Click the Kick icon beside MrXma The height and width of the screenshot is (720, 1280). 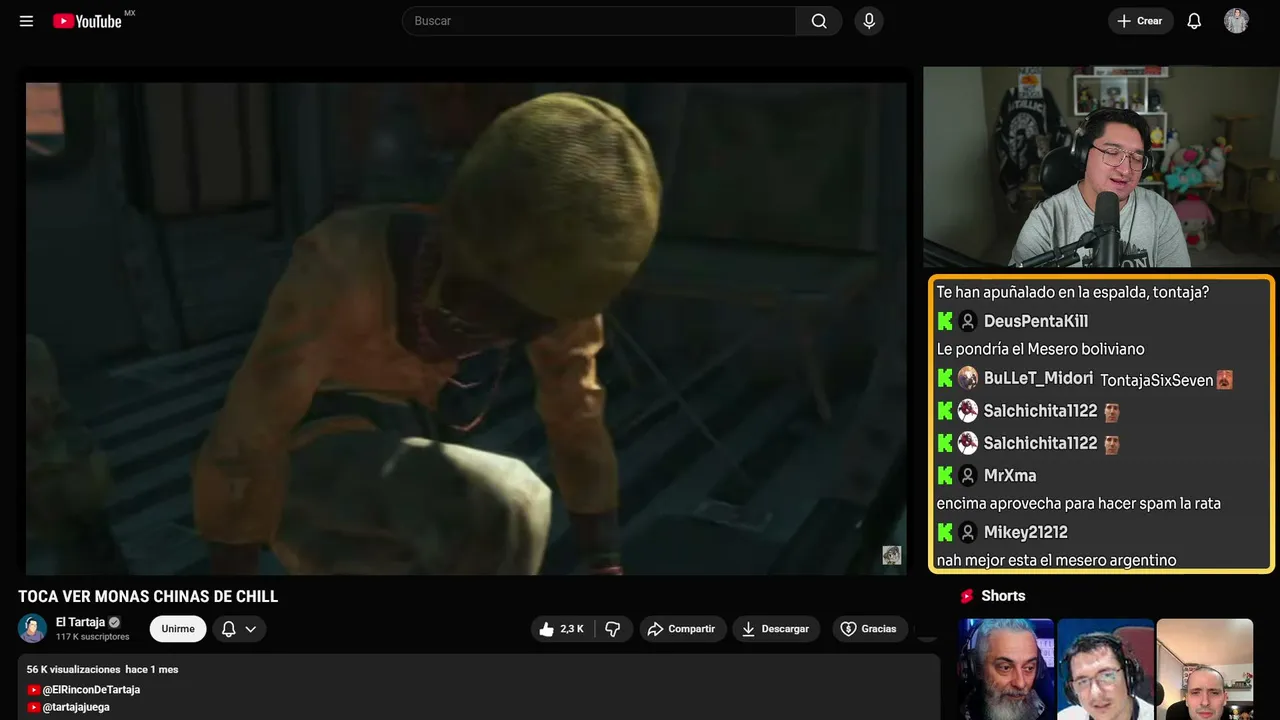[945, 475]
